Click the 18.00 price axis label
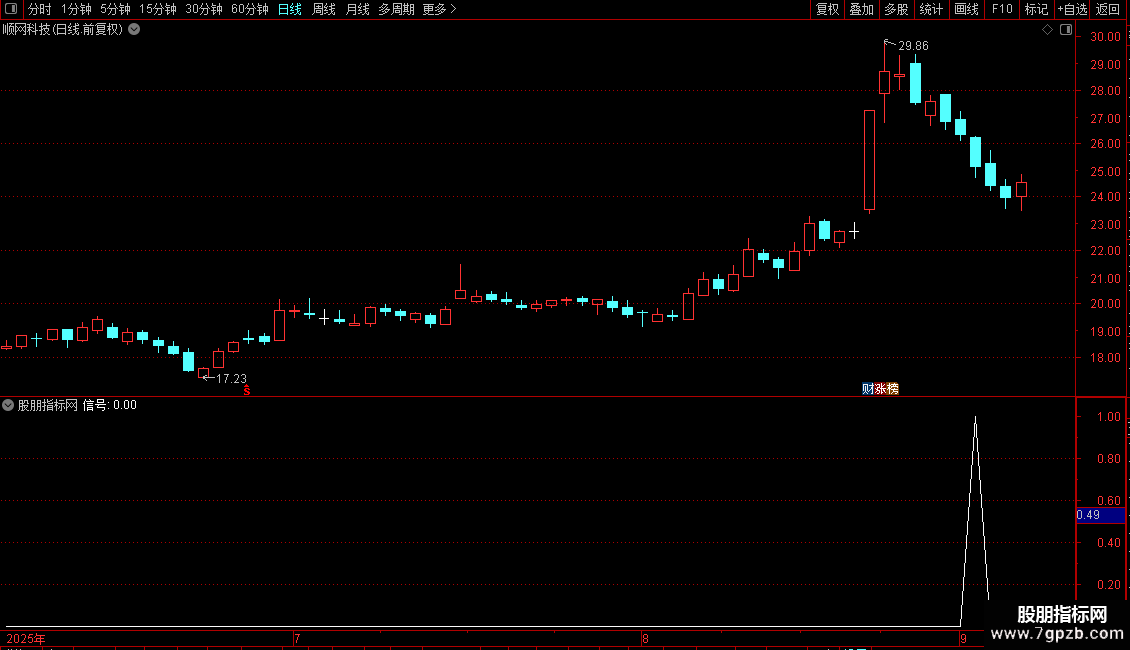 (x=1105, y=358)
